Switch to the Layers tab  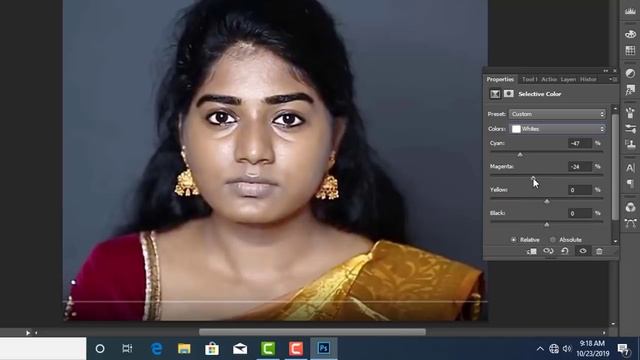[x=568, y=79]
